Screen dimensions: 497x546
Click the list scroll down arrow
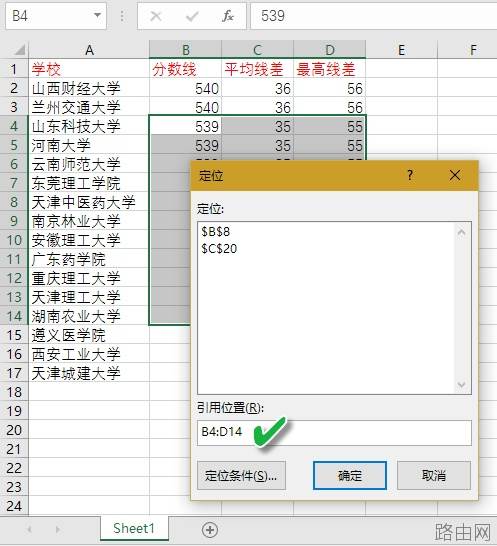pos(461,384)
